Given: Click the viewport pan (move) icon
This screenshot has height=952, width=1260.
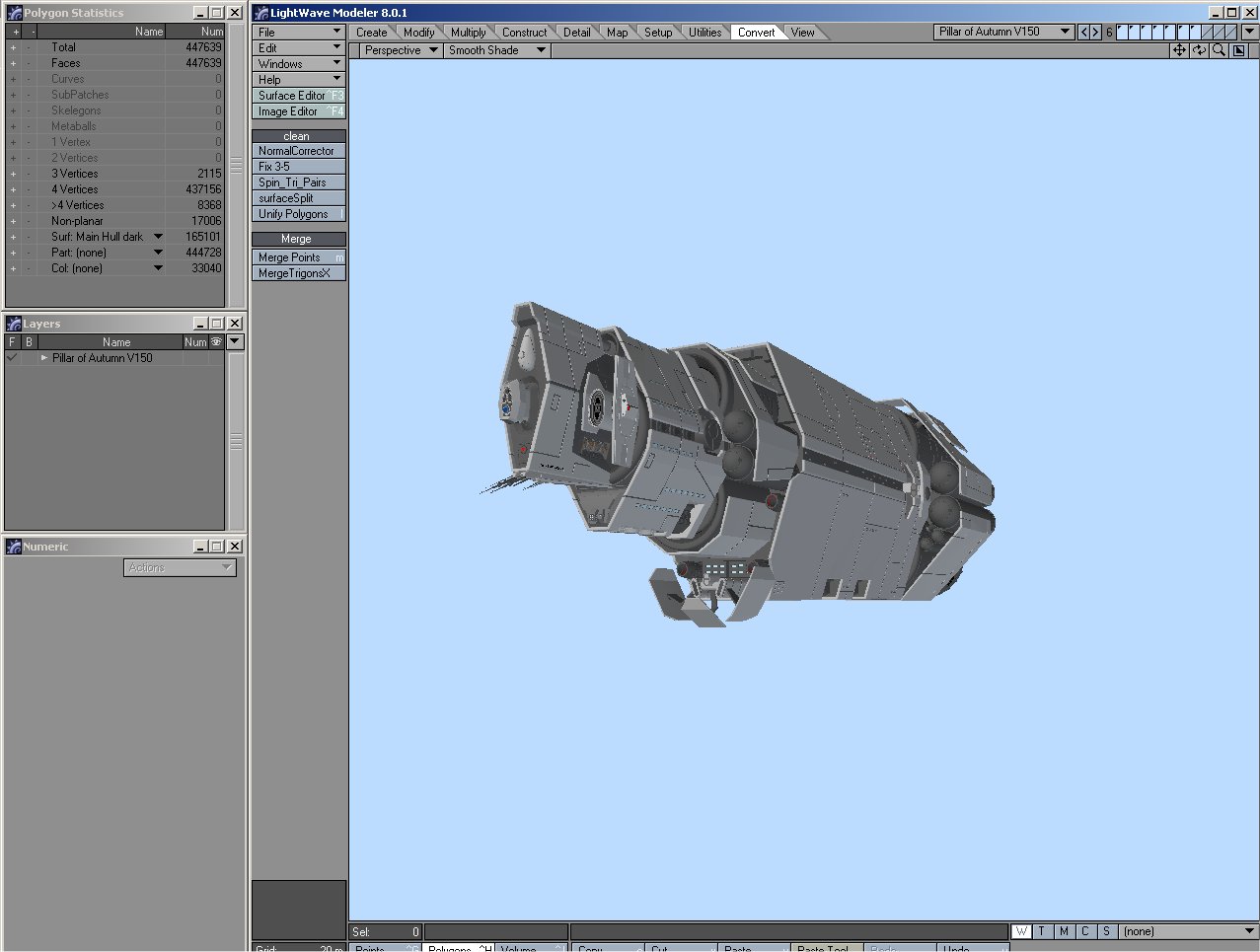Looking at the screenshot, I should pyautogui.click(x=1179, y=50).
